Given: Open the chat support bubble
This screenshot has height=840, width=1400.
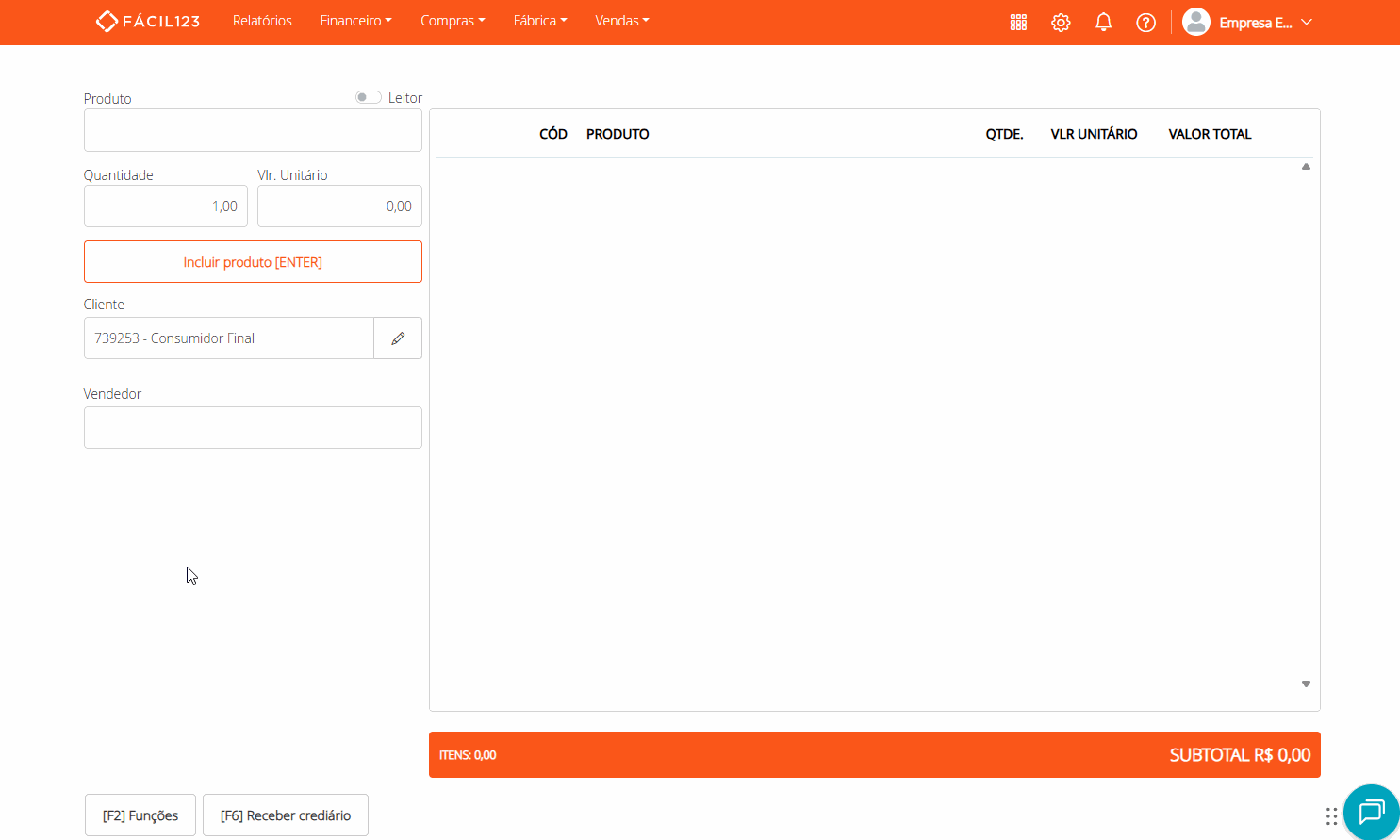Looking at the screenshot, I should (x=1371, y=812).
